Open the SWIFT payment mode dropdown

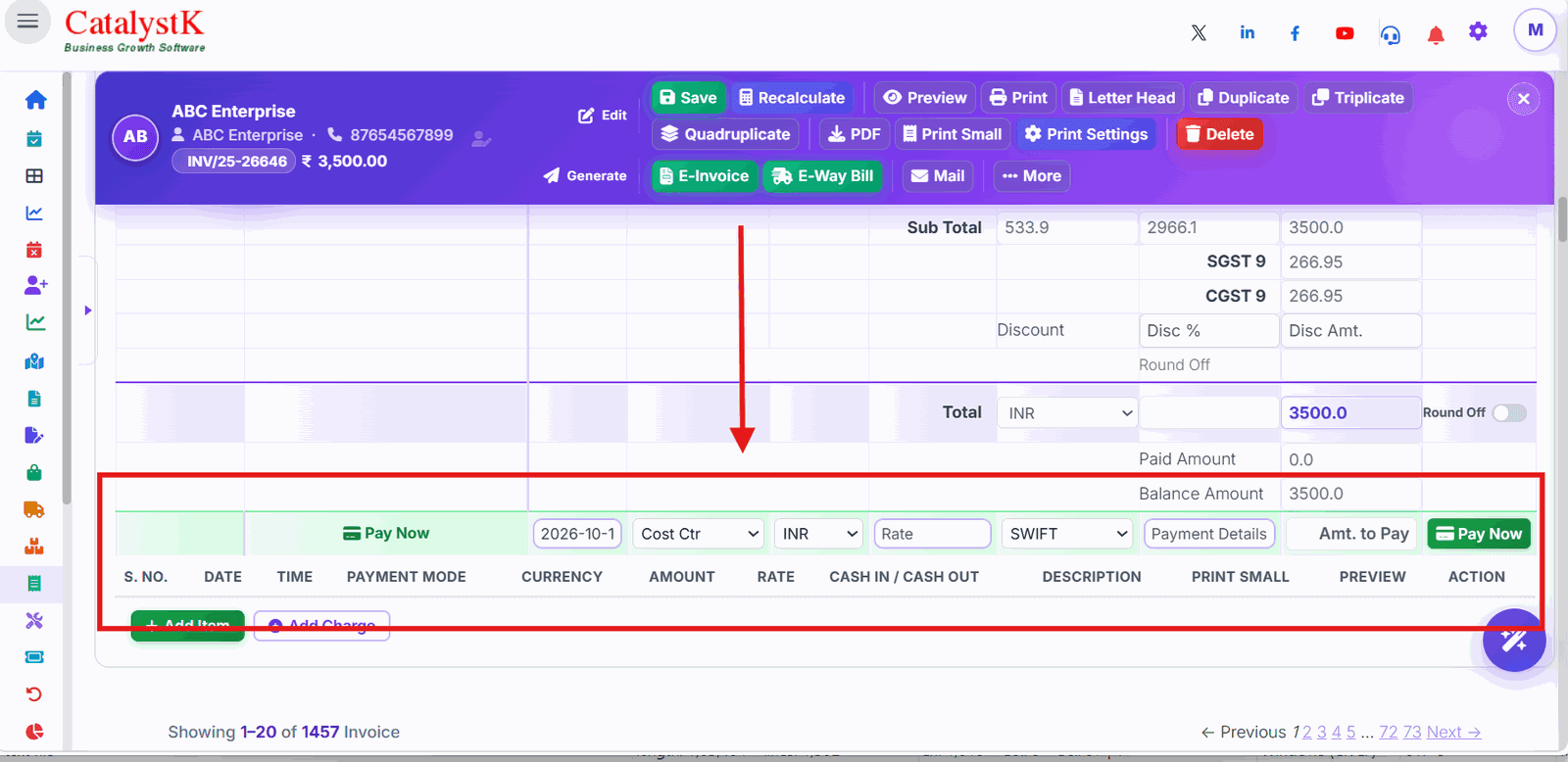[1067, 534]
